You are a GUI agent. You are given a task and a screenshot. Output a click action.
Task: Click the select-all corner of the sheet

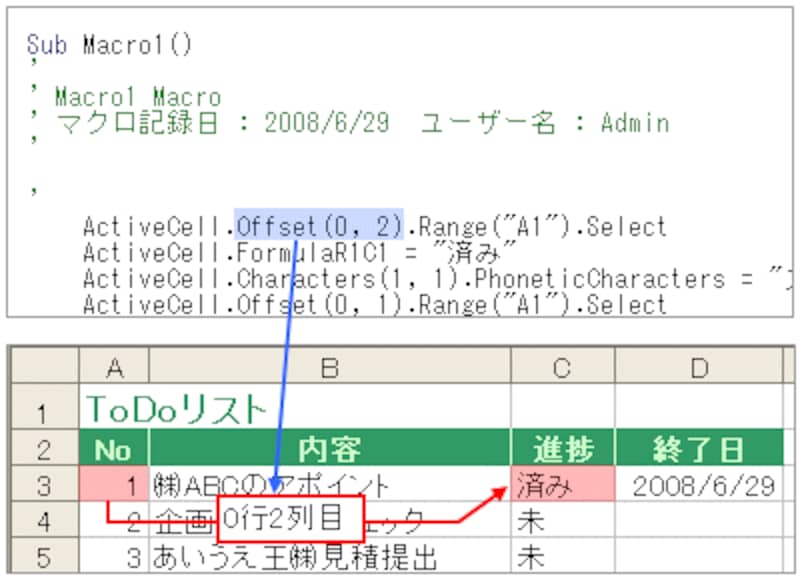(44, 368)
